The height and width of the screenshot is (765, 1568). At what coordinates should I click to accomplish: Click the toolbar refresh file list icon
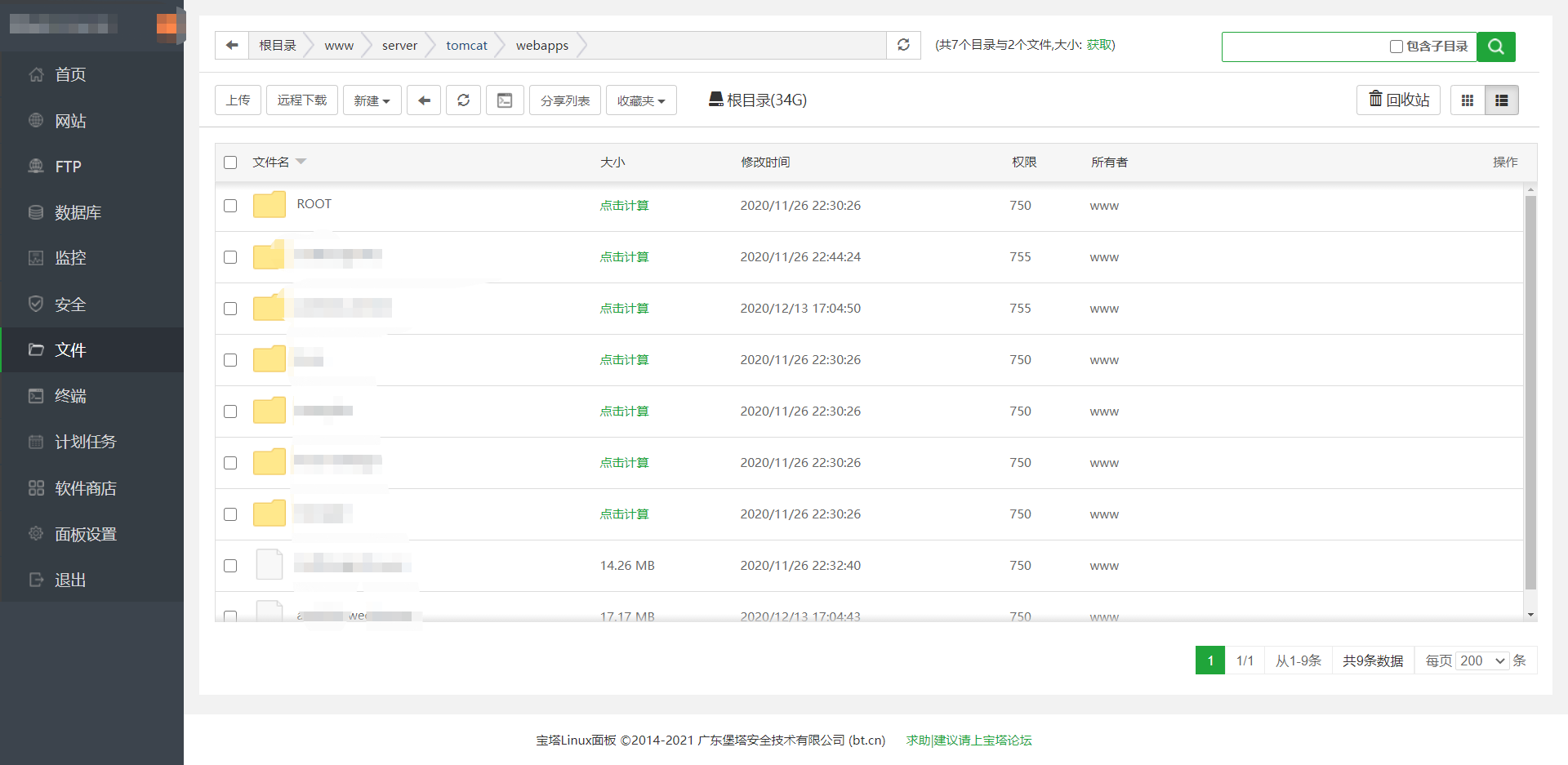tap(463, 100)
